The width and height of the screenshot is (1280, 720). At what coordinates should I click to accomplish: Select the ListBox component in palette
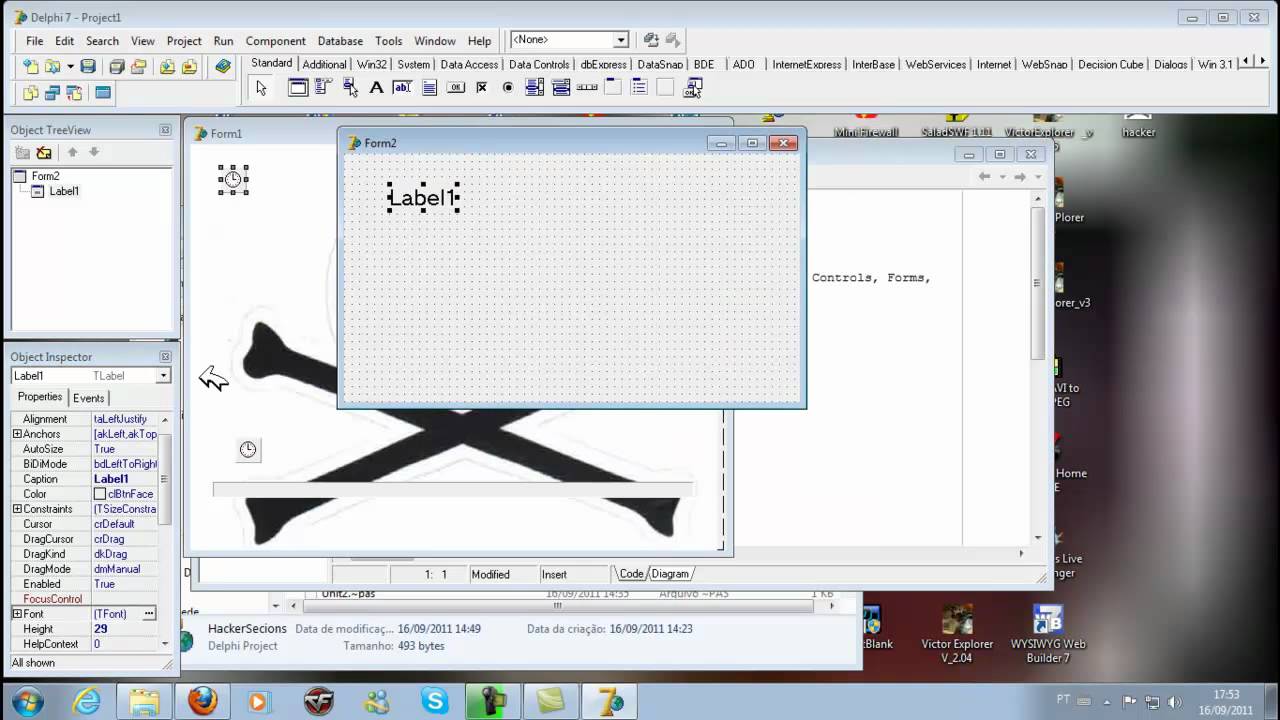click(x=534, y=88)
